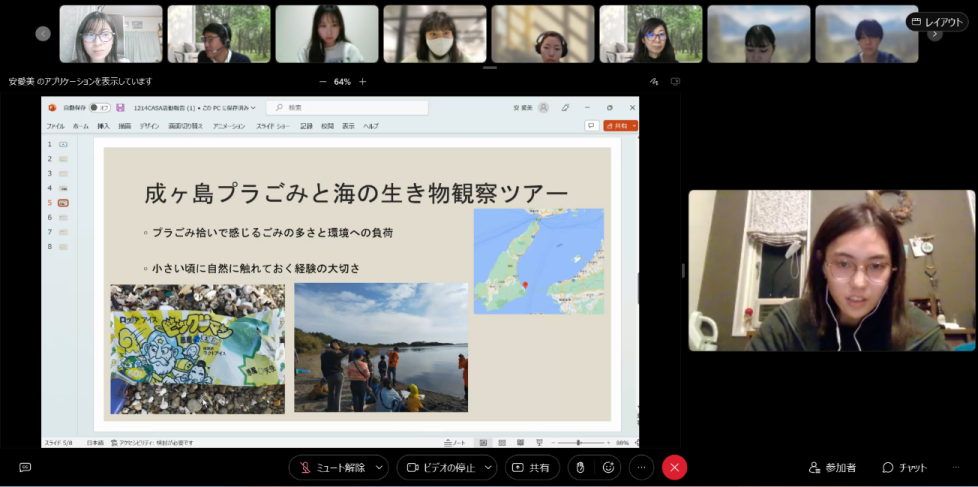The height and width of the screenshot is (487, 978).
Task: Leave meeting with red X button
Action: [x=674, y=468]
